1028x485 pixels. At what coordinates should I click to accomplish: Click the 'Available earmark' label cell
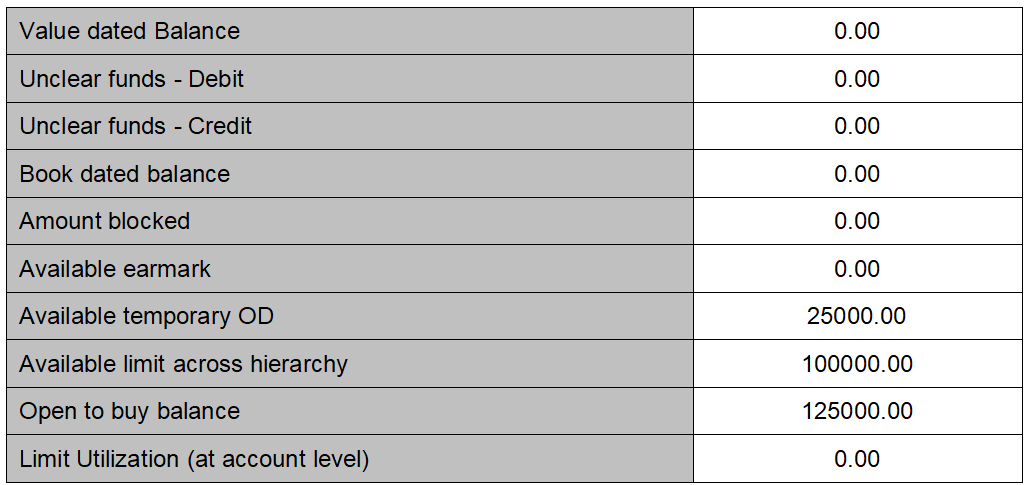115,269
